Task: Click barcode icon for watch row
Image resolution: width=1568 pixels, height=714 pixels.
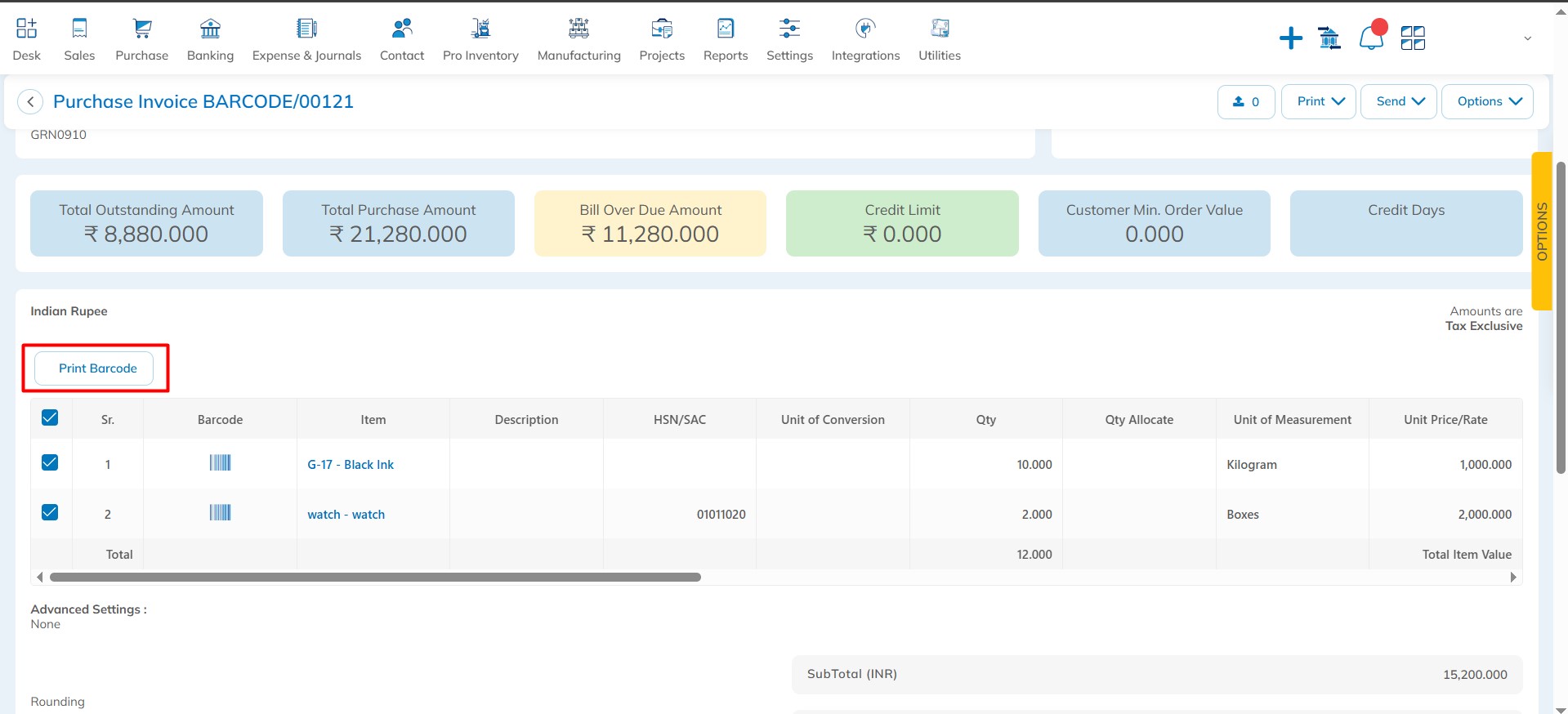Action: (220, 513)
